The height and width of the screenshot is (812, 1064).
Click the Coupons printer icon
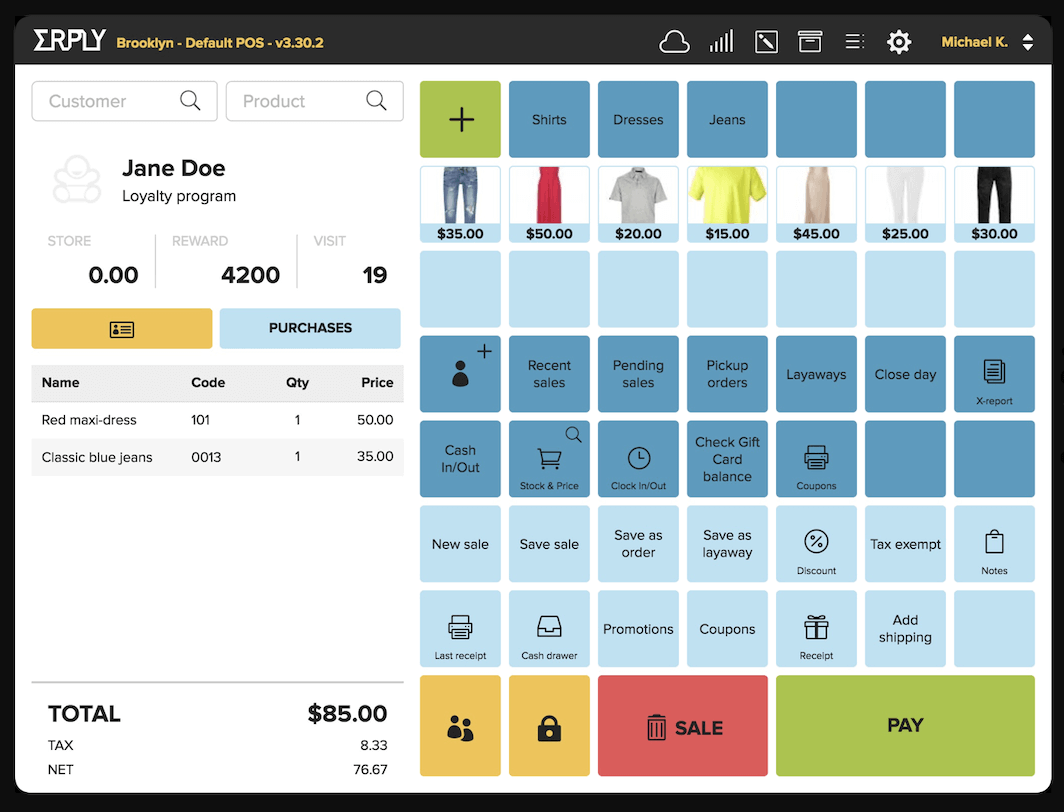point(816,459)
